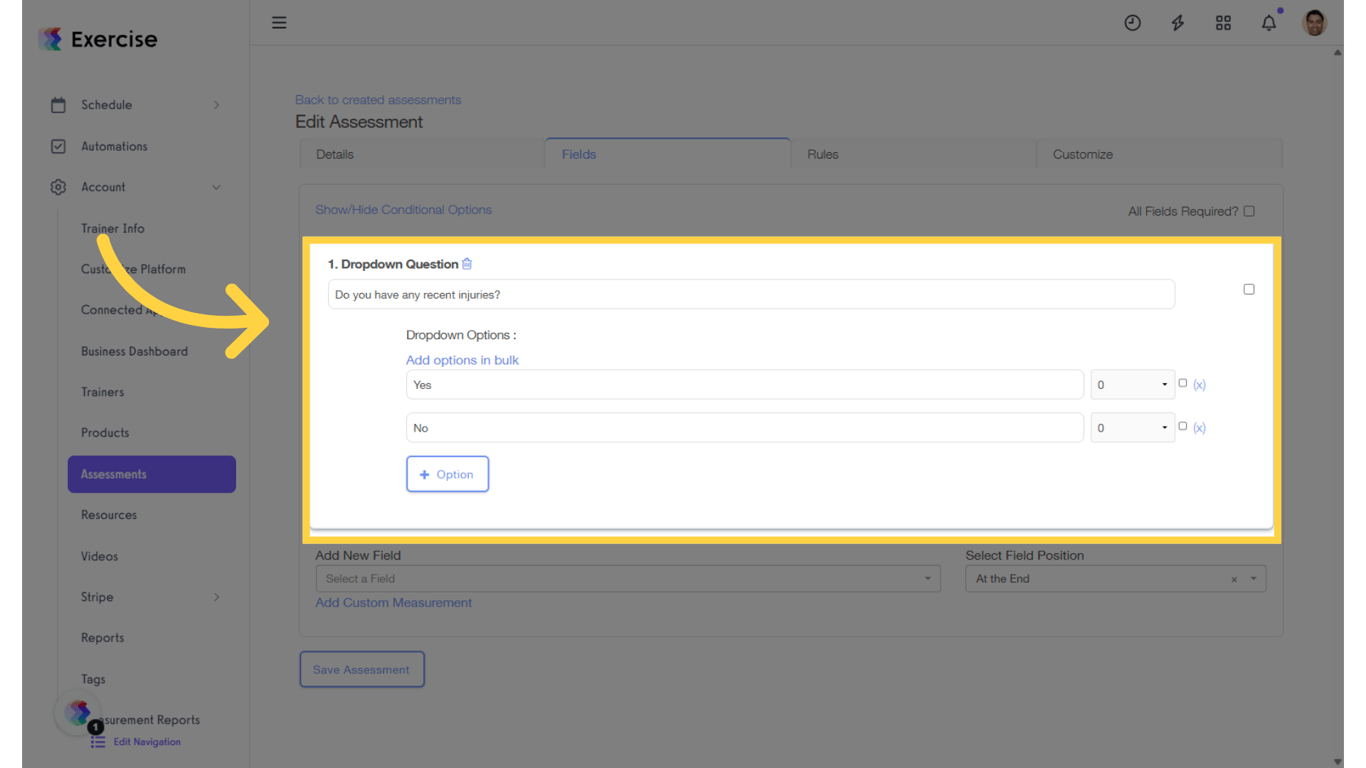This screenshot has width=1366, height=768.
Task: Open the apps grid icon in top bar
Action: point(1223,22)
